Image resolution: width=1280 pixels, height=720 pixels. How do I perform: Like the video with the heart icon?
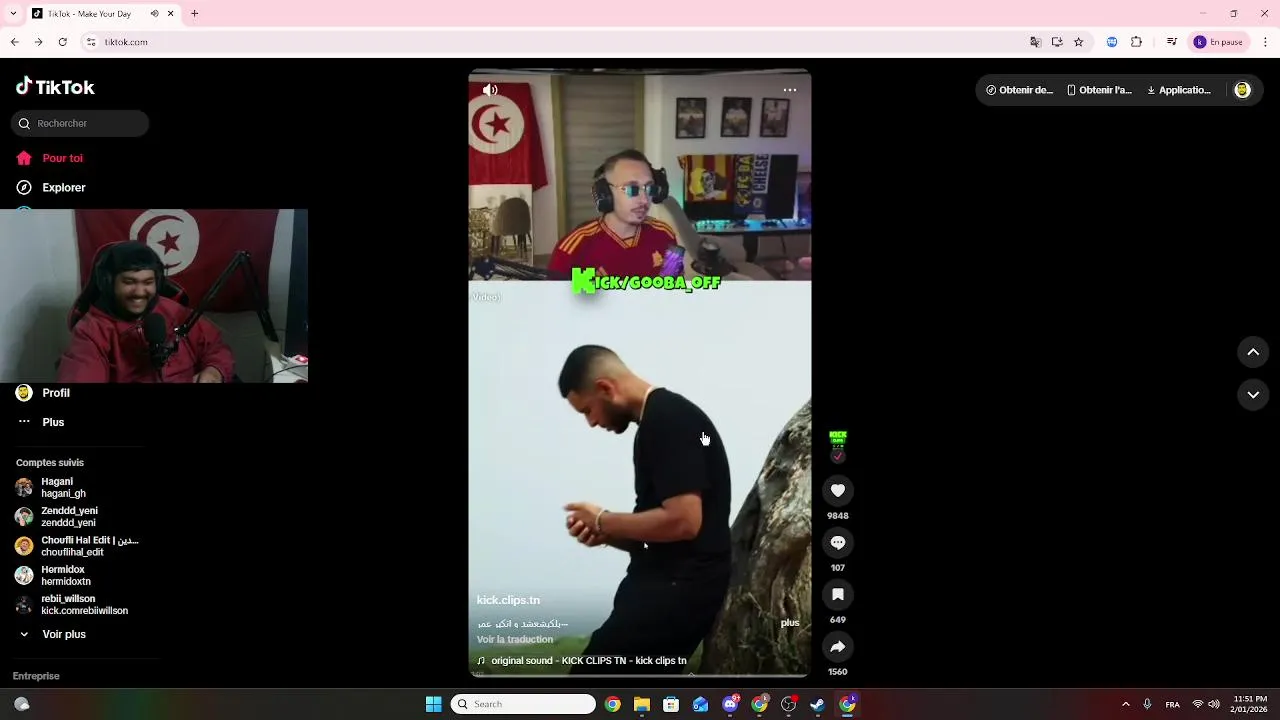pos(838,490)
